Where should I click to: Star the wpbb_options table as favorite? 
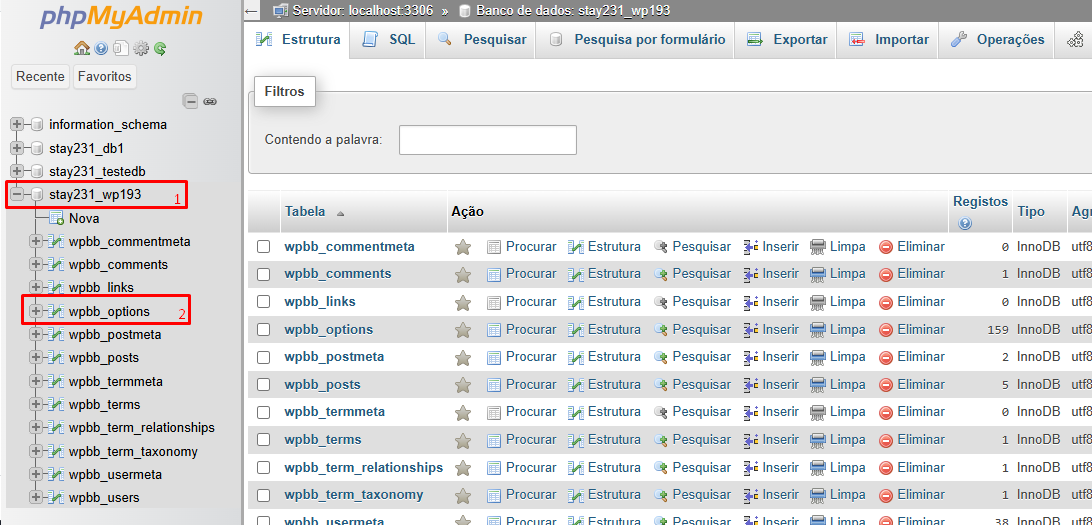pyautogui.click(x=462, y=330)
